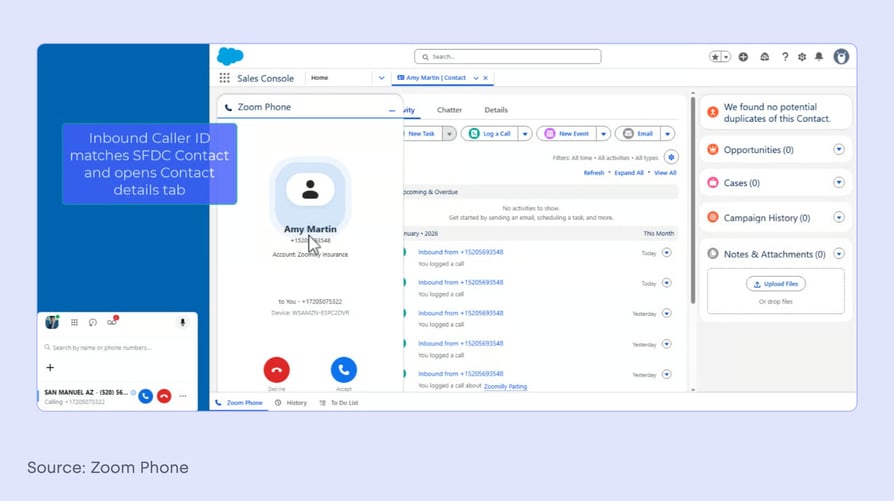Open the keypad icon in Zoom client
This screenshot has height=501, width=894.
tap(74, 323)
